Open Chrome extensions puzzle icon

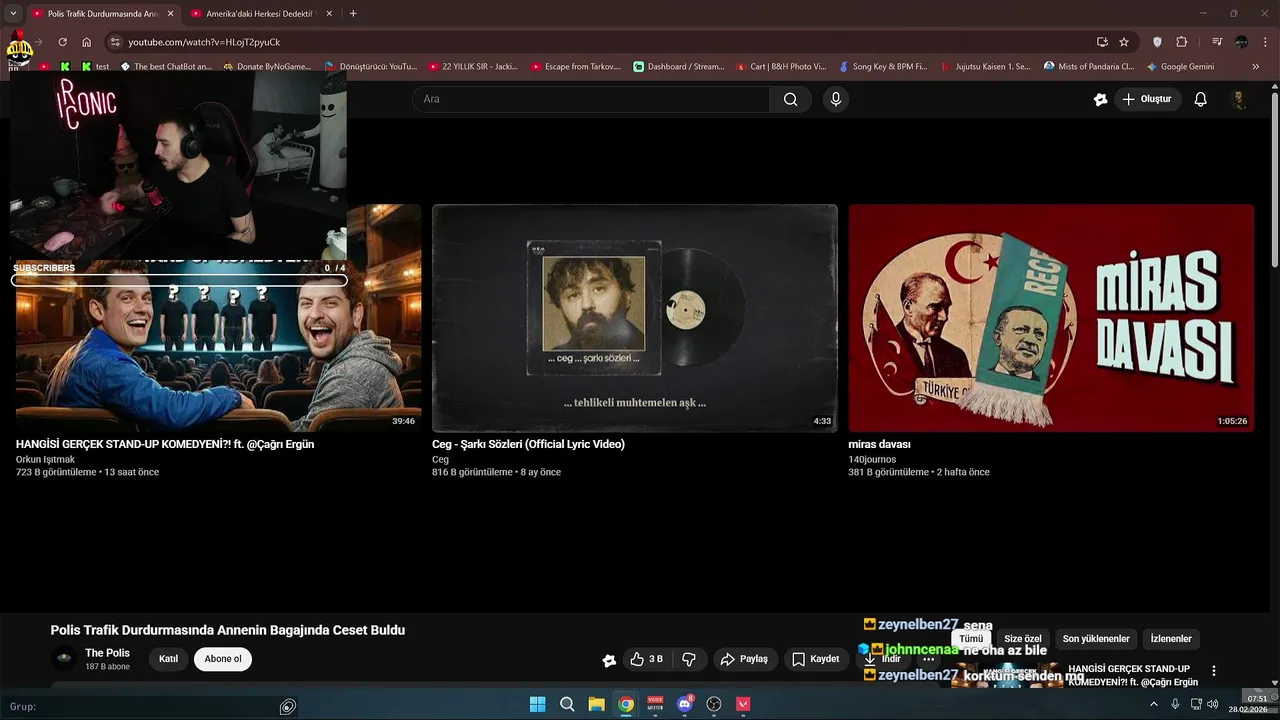pyautogui.click(x=1182, y=42)
